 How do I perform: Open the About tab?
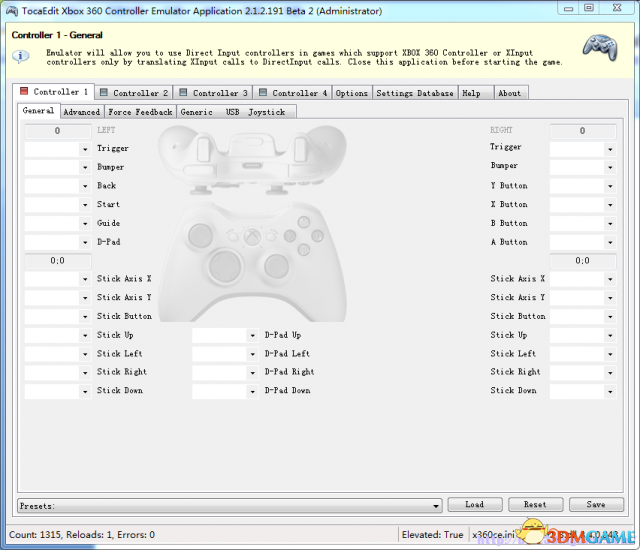(511, 93)
